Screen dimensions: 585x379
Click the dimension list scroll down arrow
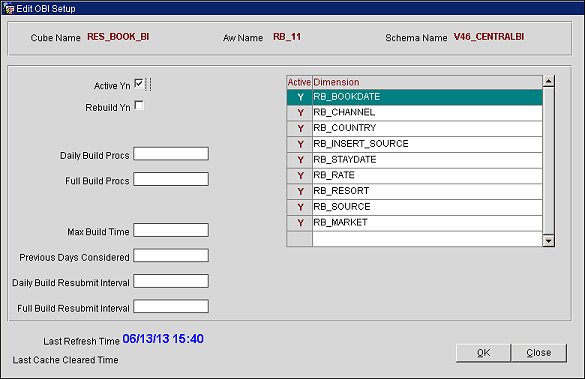tap(548, 241)
